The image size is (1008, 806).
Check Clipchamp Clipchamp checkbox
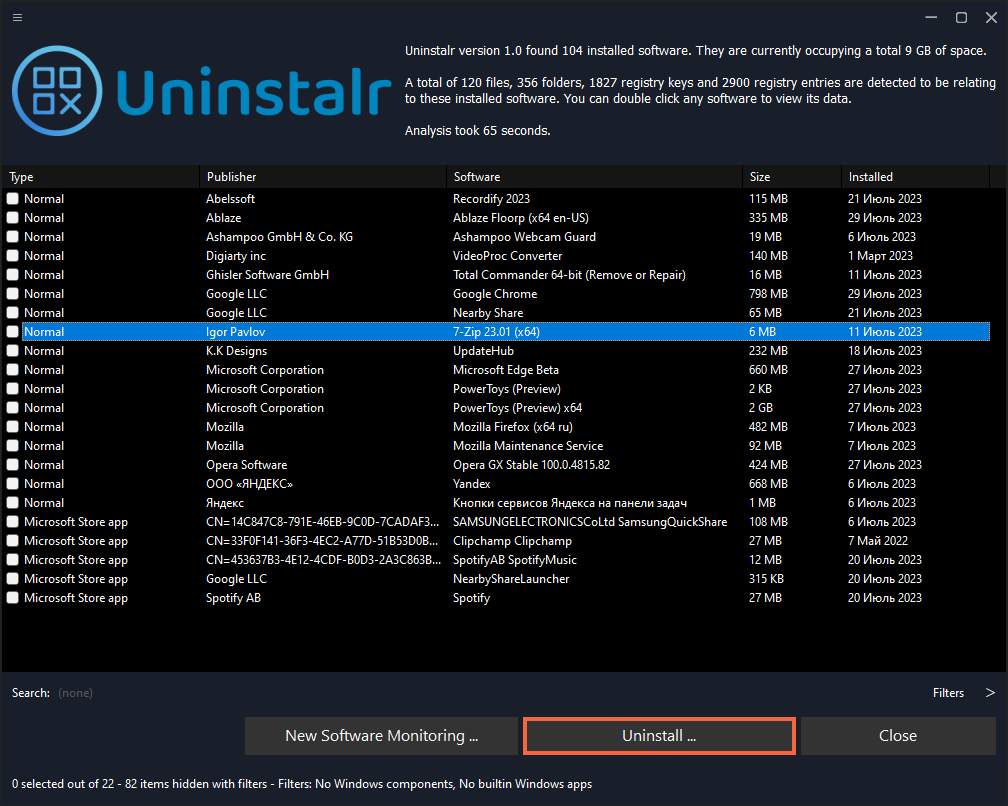(12, 541)
